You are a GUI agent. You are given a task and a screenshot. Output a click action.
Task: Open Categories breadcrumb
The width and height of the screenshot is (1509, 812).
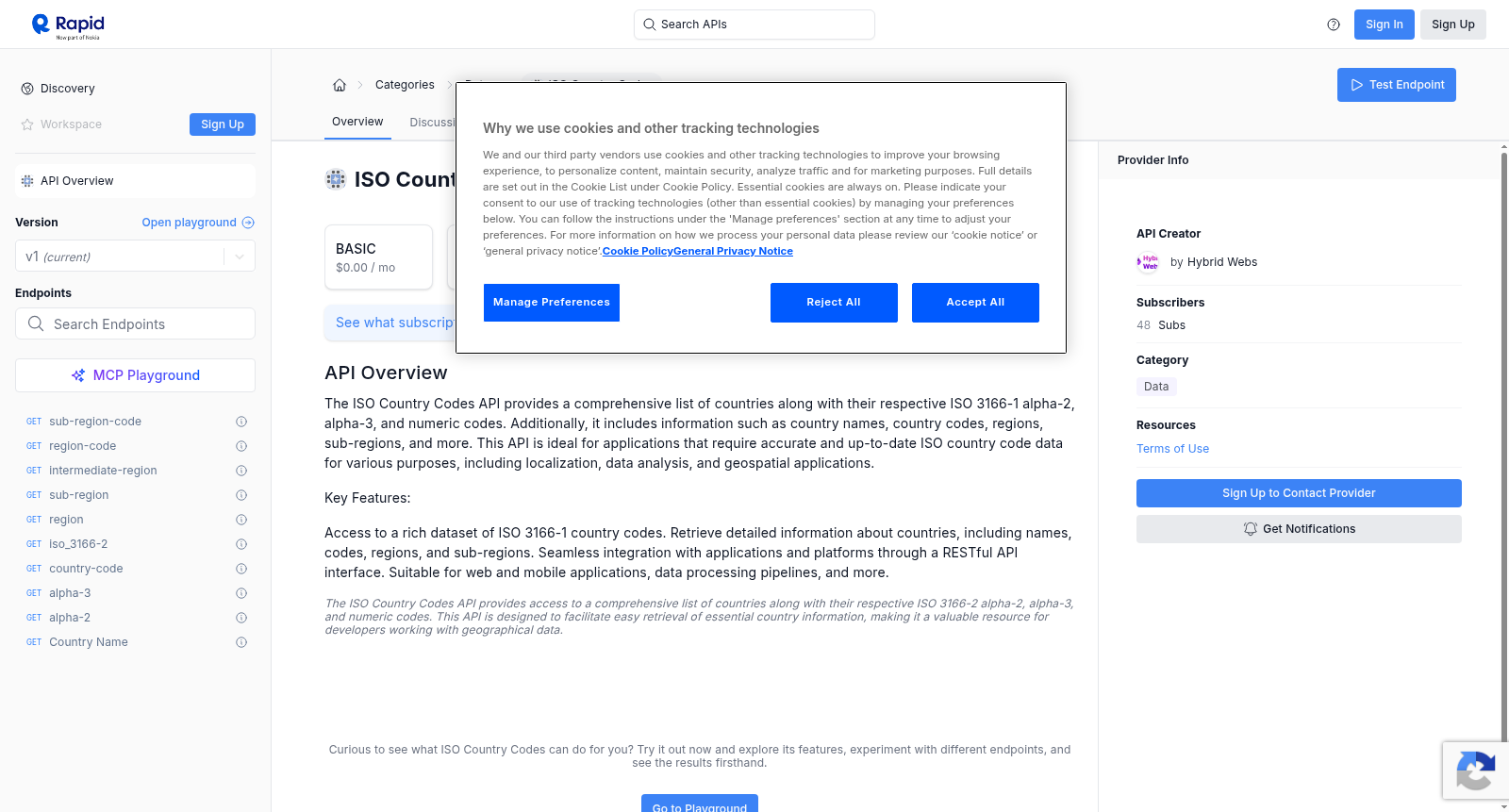click(x=405, y=85)
